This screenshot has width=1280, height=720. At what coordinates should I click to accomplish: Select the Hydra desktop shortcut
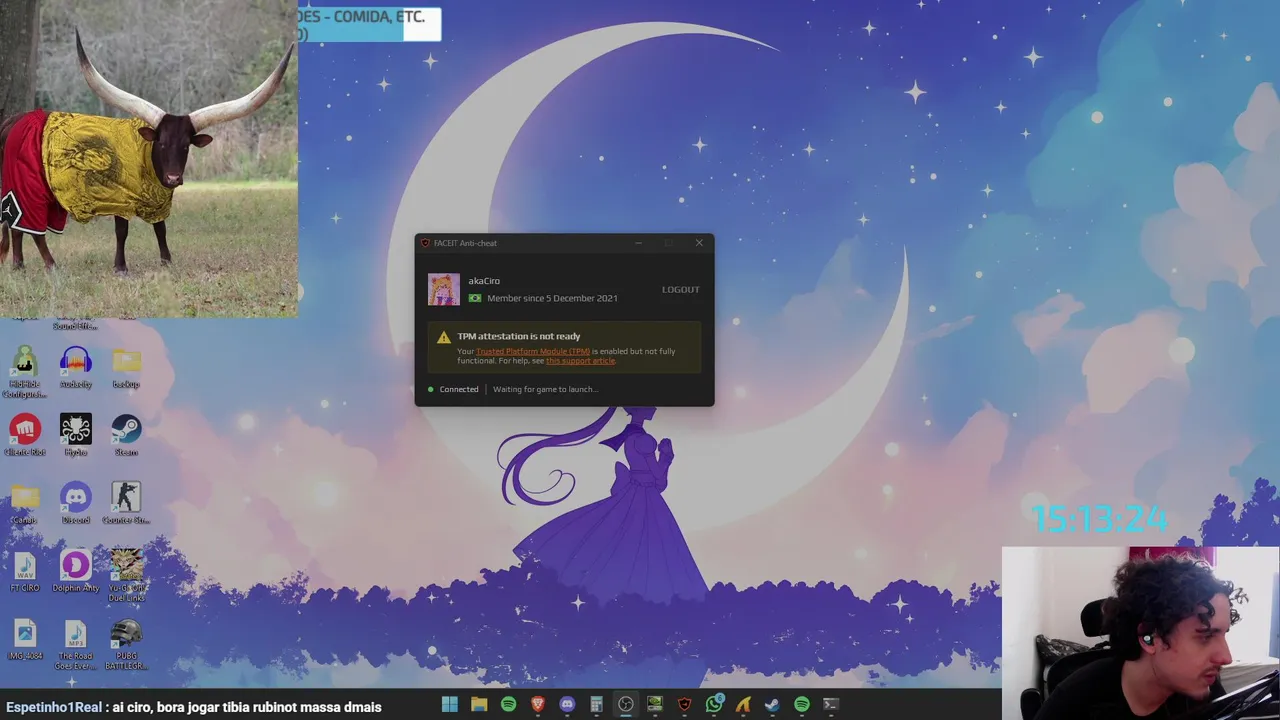tap(76, 436)
